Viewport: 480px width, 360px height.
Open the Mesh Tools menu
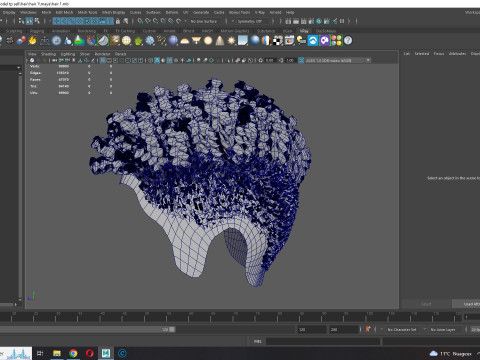87,12
